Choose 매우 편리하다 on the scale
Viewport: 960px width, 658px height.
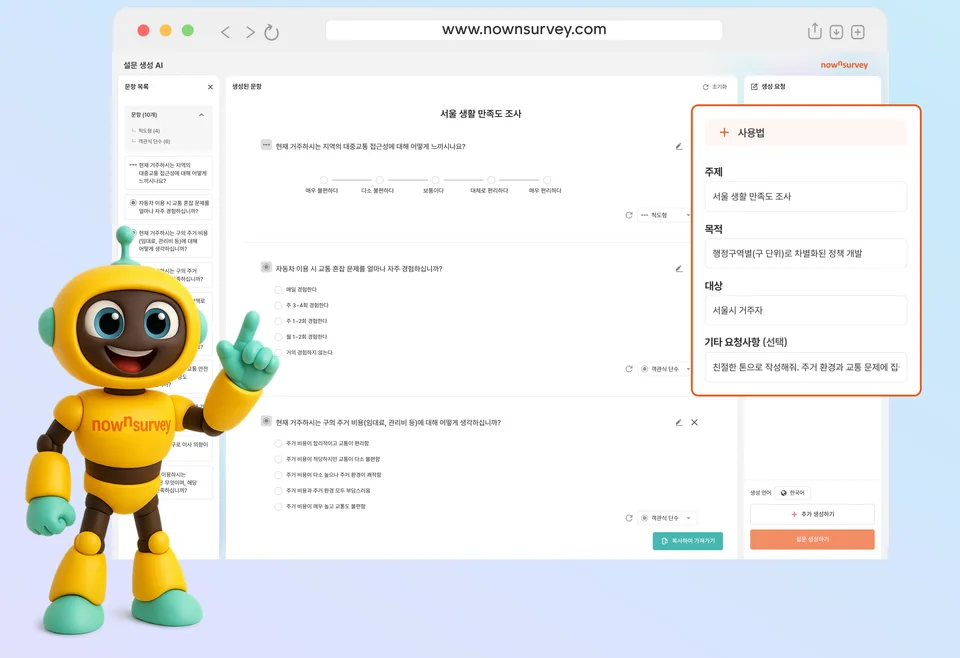pyautogui.click(x=547, y=180)
